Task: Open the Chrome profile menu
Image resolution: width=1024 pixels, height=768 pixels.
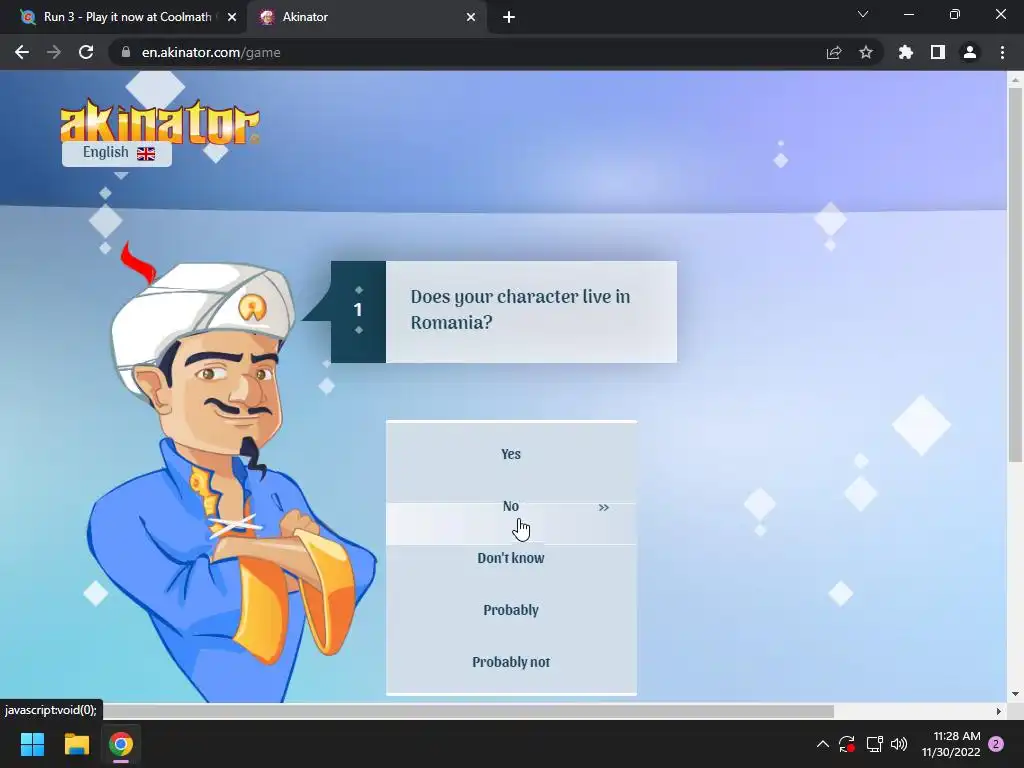Action: point(970,52)
